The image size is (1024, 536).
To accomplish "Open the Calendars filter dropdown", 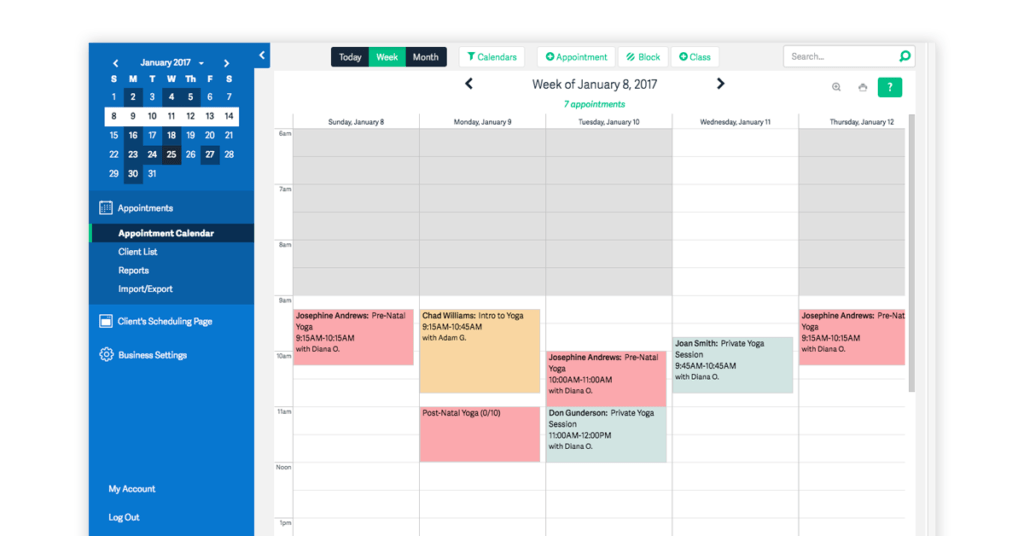I will click(492, 57).
